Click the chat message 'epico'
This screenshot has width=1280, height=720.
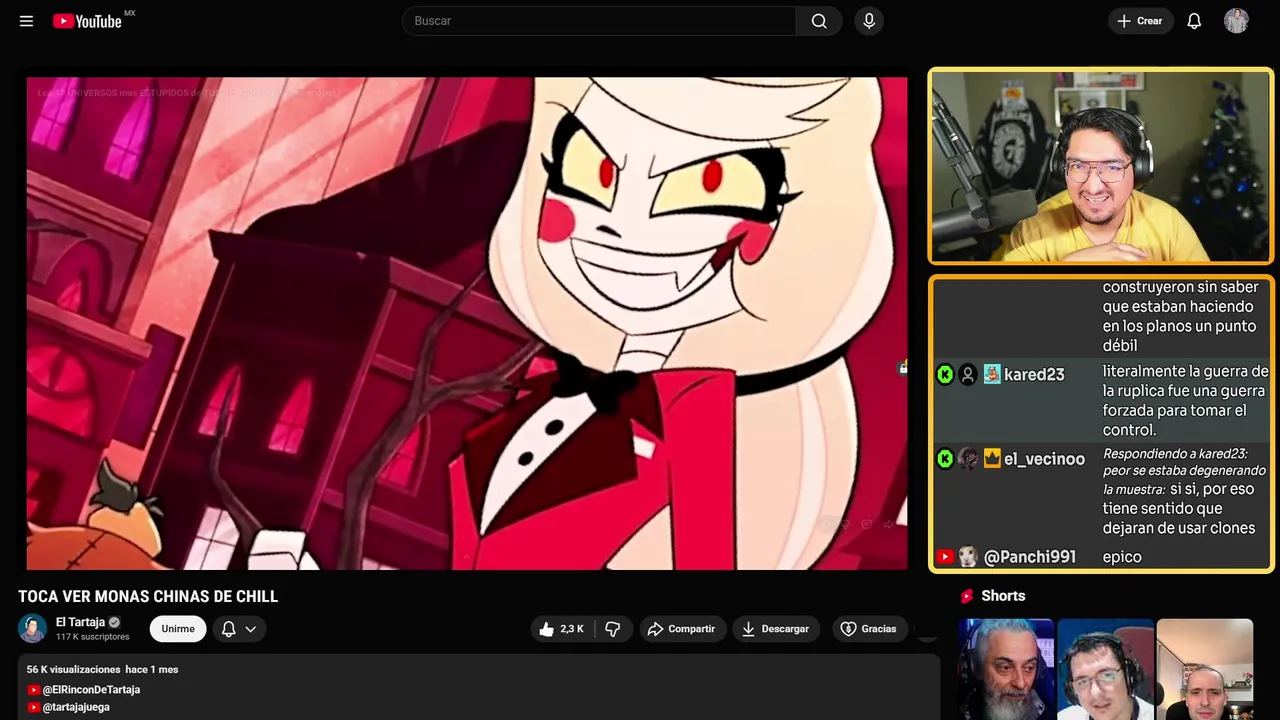pyautogui.click(x=1122, y=557)
